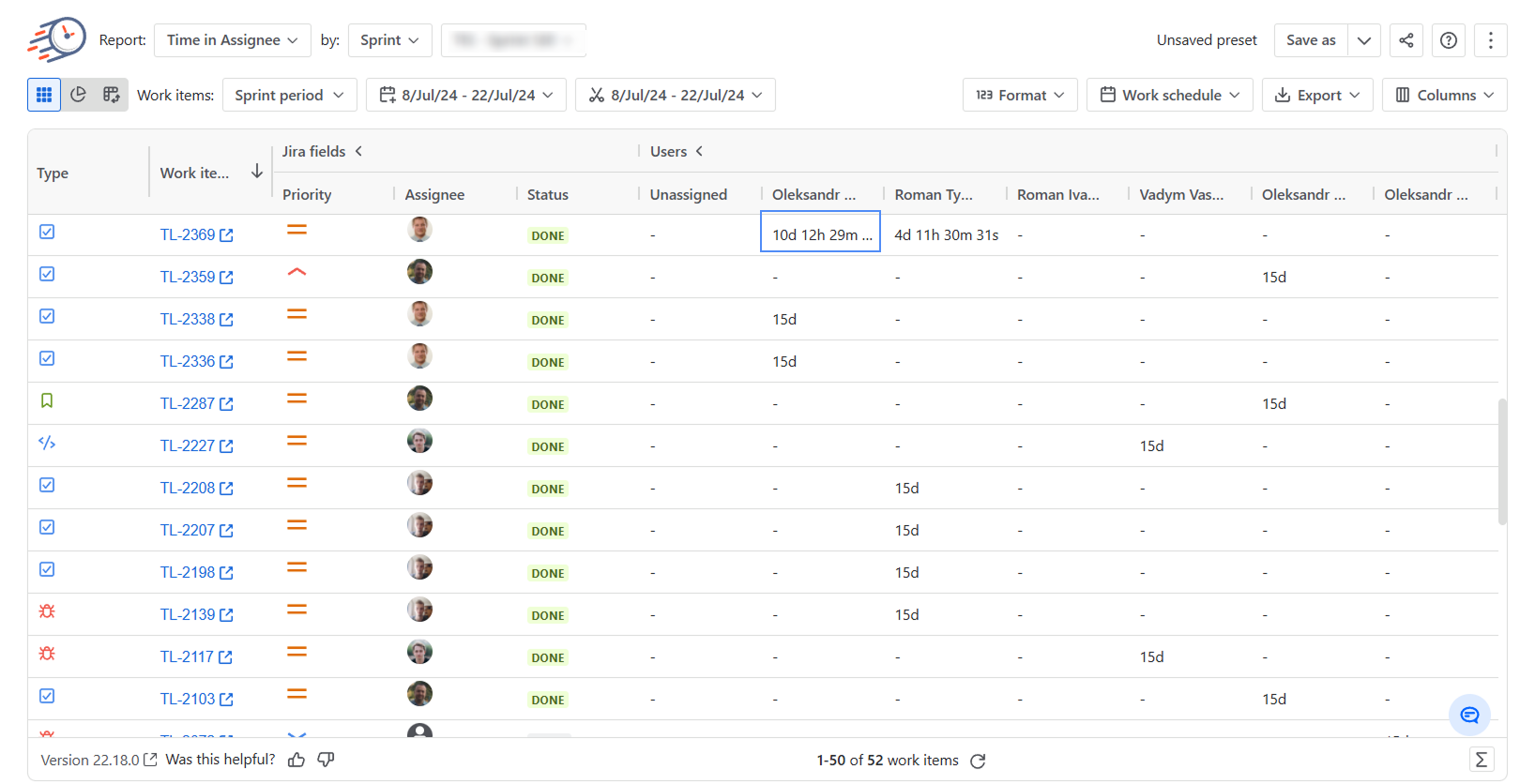Switch to the pie chart view icon
This screenshot has height=784, width=1520.
[x=79, y=95]
